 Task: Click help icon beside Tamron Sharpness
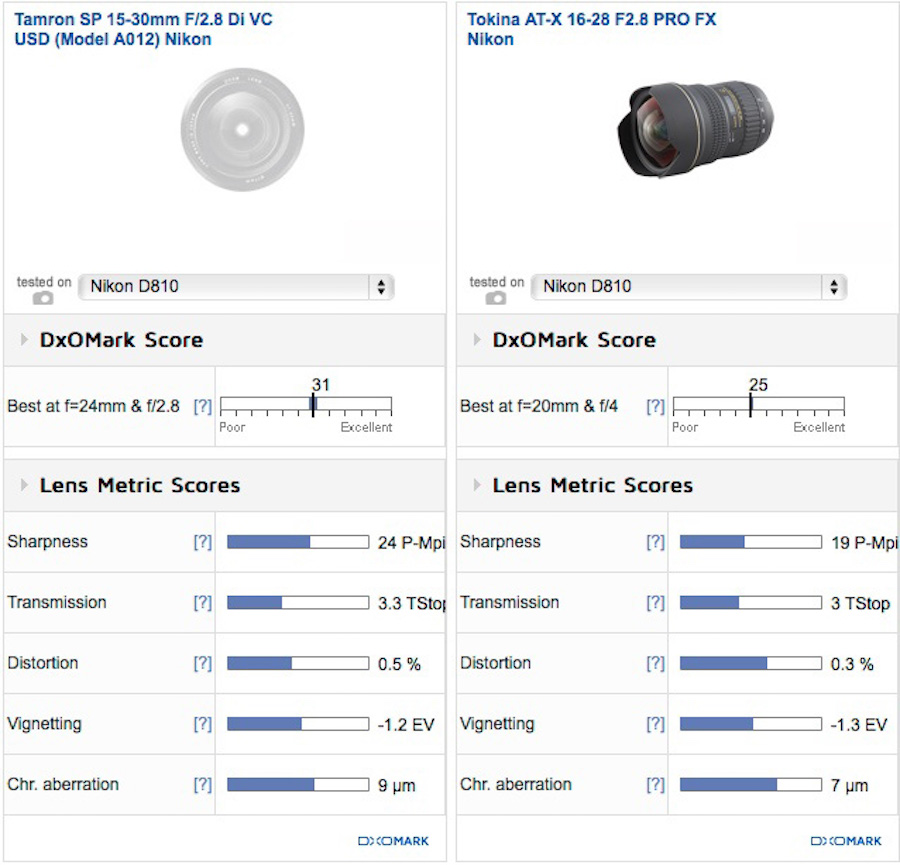pos(203,542)
